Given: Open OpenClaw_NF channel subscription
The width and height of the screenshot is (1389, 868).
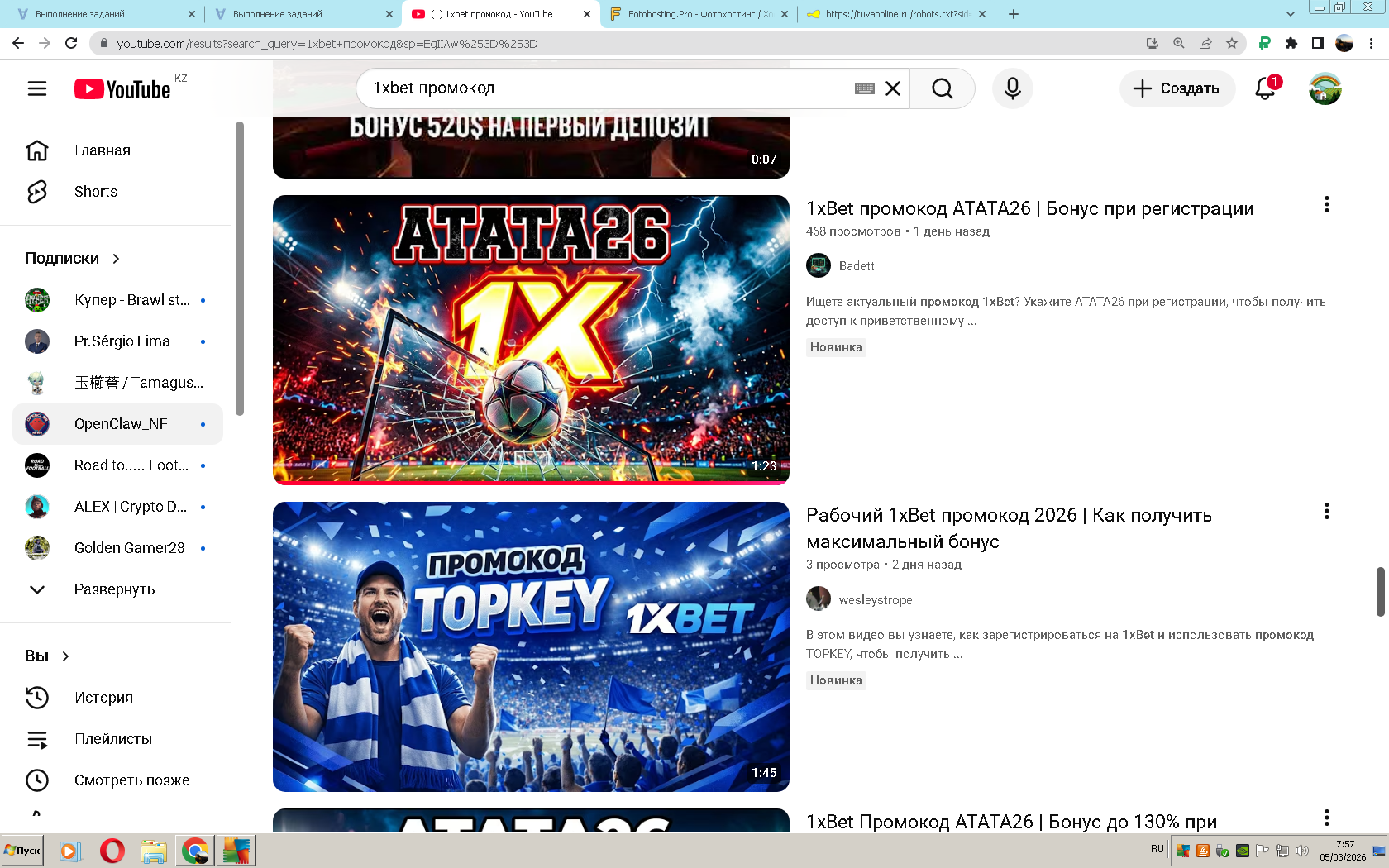Looking at the screenshot, I should click(x=117, y=424).
